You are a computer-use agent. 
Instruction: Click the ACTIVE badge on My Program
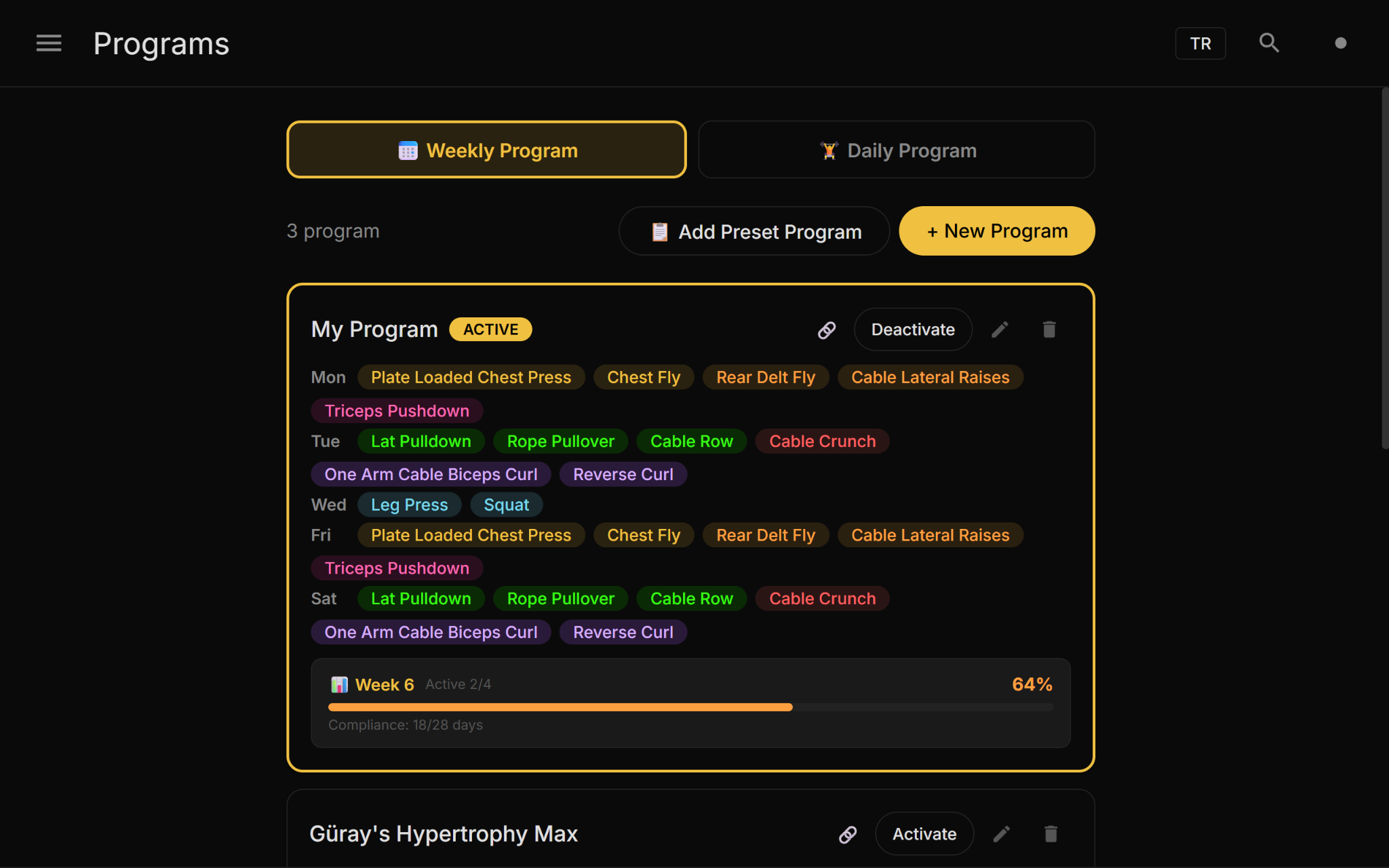tap(490, 330)
